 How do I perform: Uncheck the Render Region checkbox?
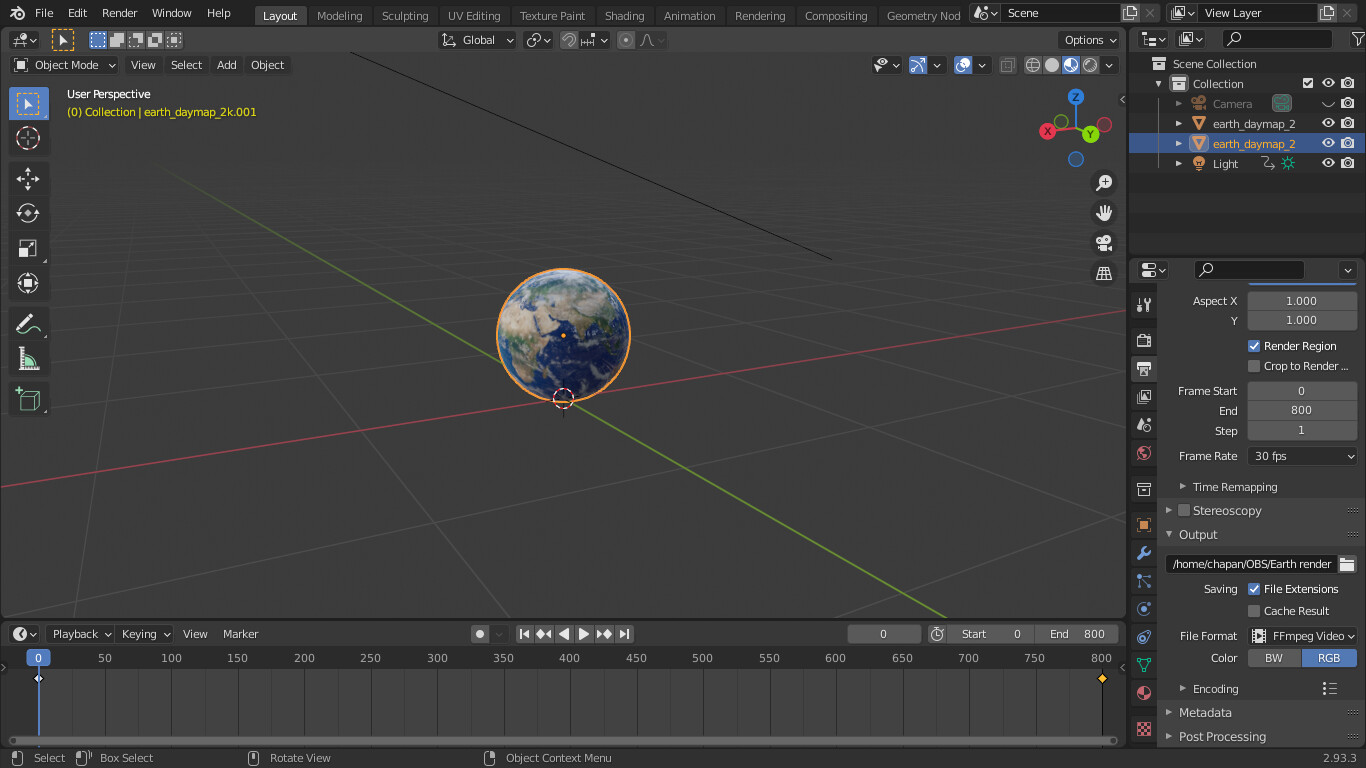[1254, 346]
